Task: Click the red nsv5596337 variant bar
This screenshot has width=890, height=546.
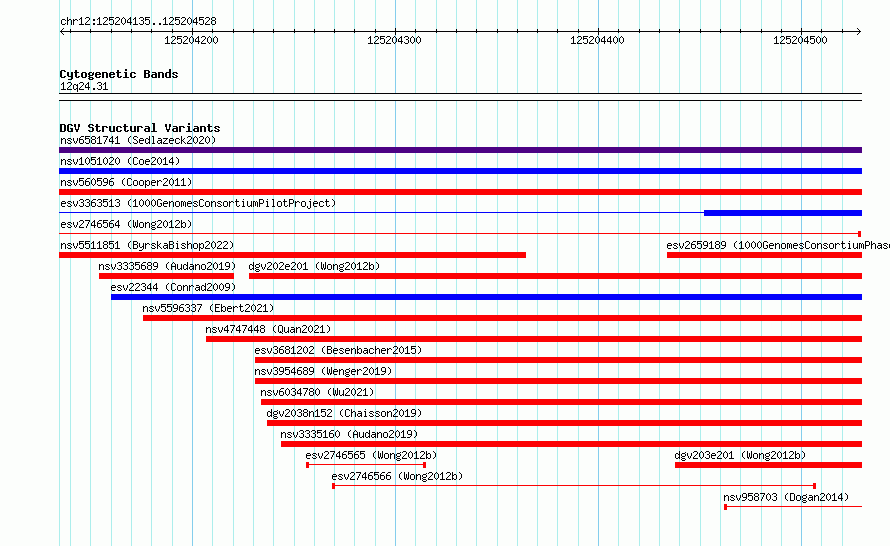Action: tap(502, 318)
